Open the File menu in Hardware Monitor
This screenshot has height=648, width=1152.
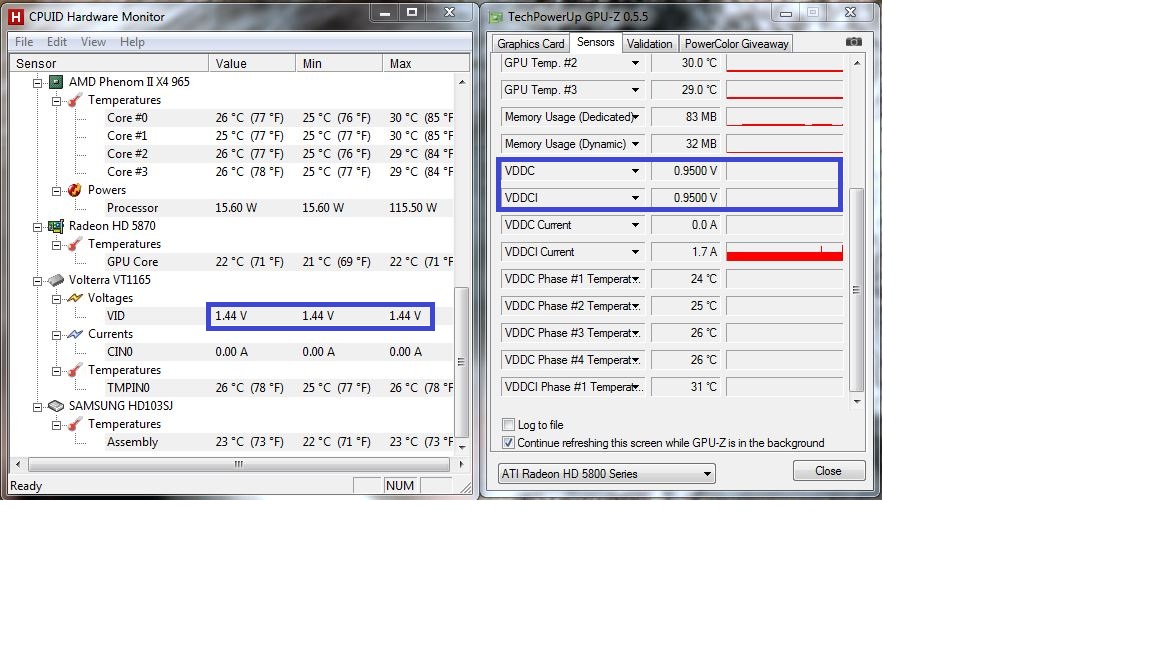(24, 42)
